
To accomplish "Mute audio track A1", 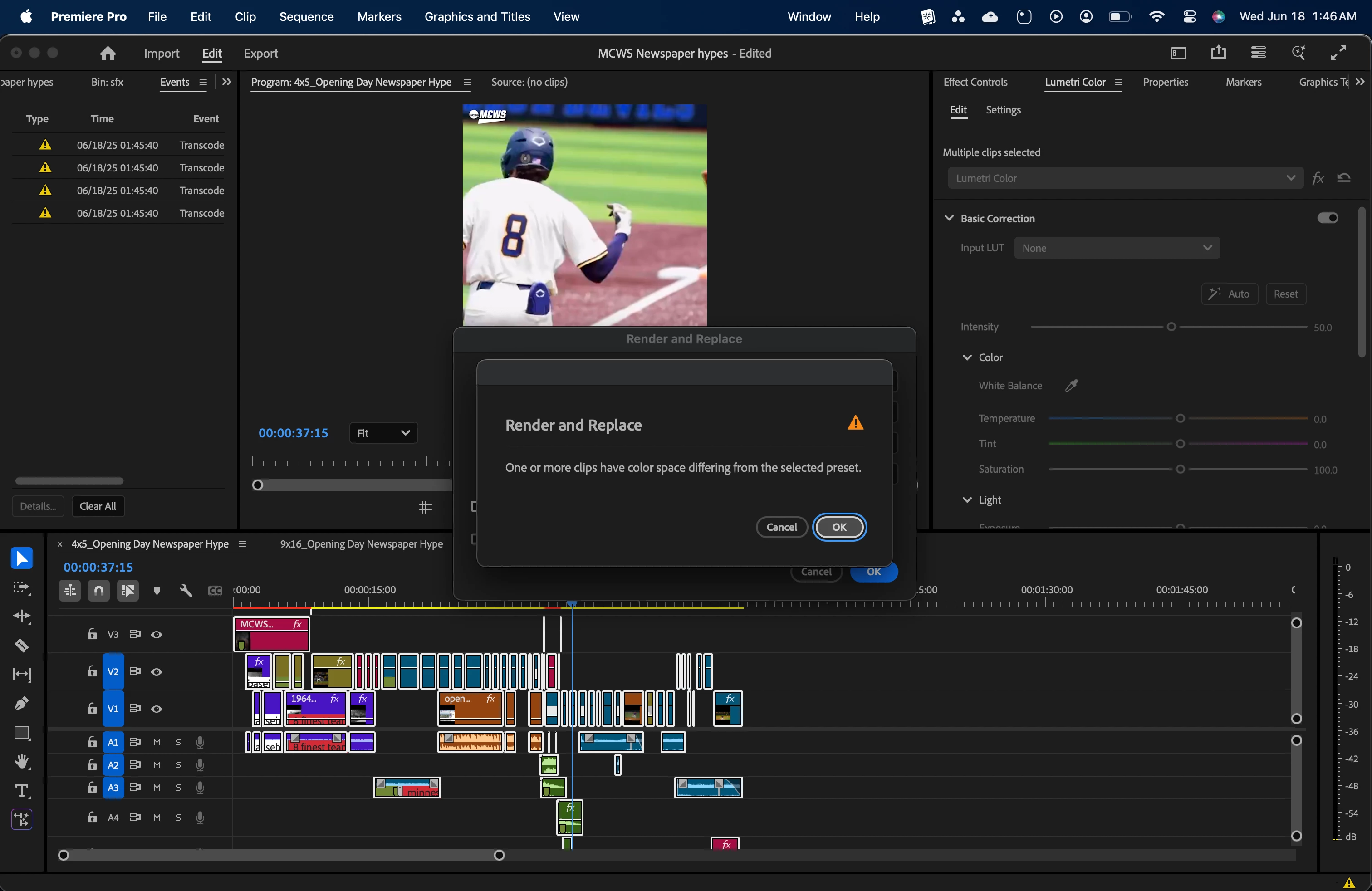I will [x=157, y=742].
